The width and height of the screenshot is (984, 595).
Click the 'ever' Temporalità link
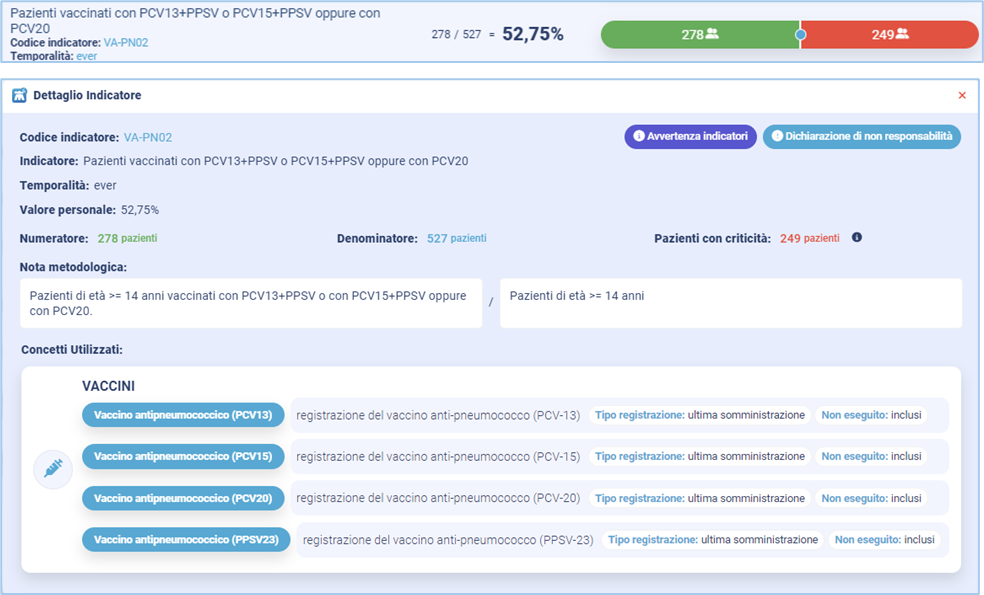click(x=87, y=56)
